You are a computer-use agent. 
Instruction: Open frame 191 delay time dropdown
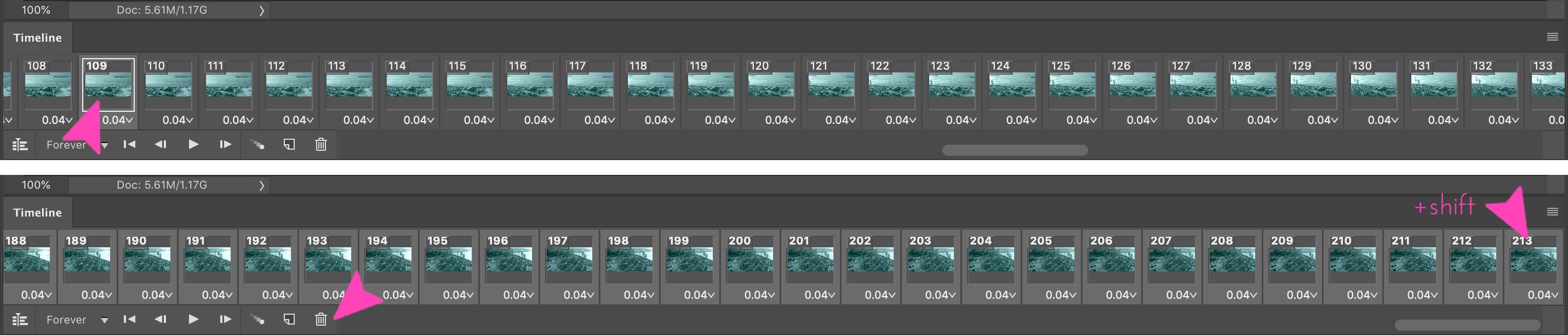[x=218, y=296]
